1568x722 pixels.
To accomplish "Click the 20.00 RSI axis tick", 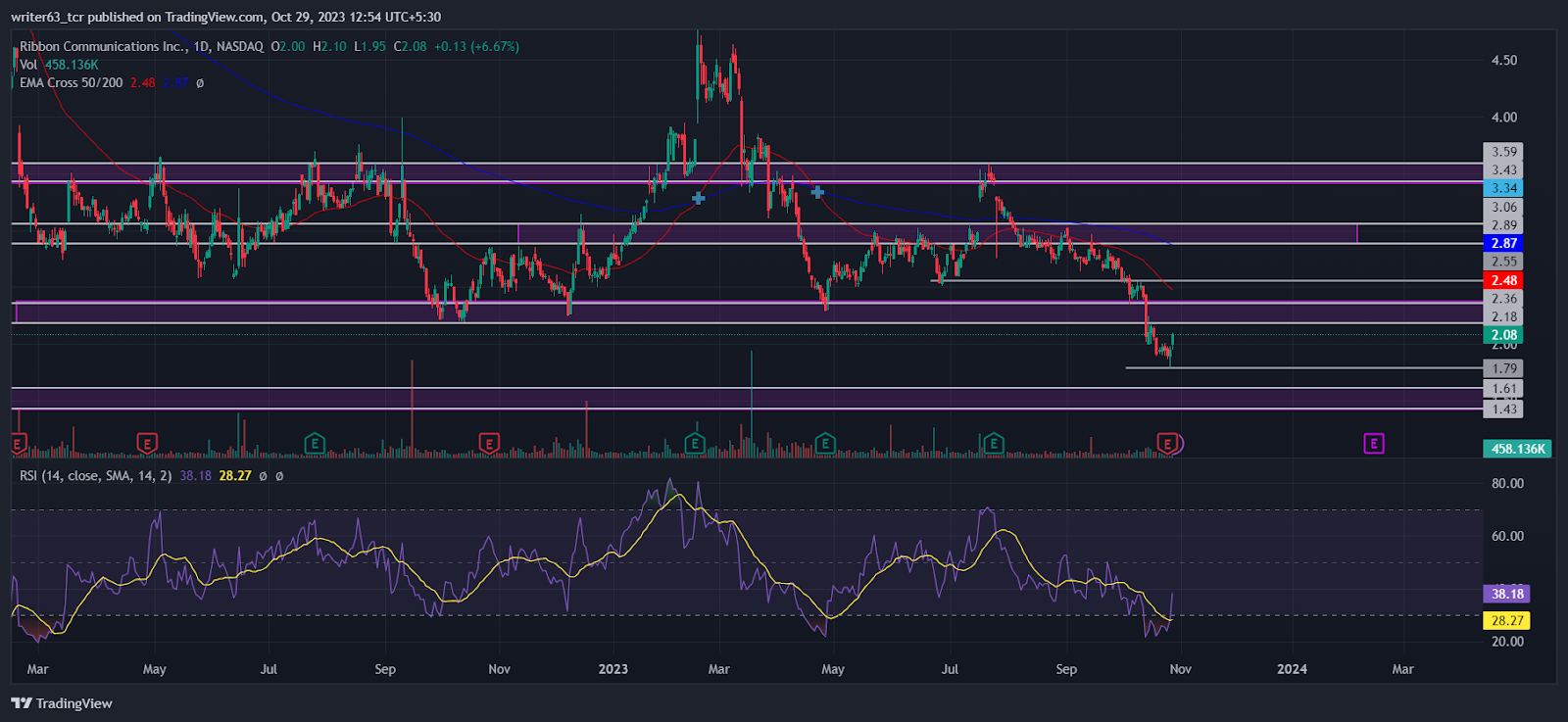I will click(1507, 642).
